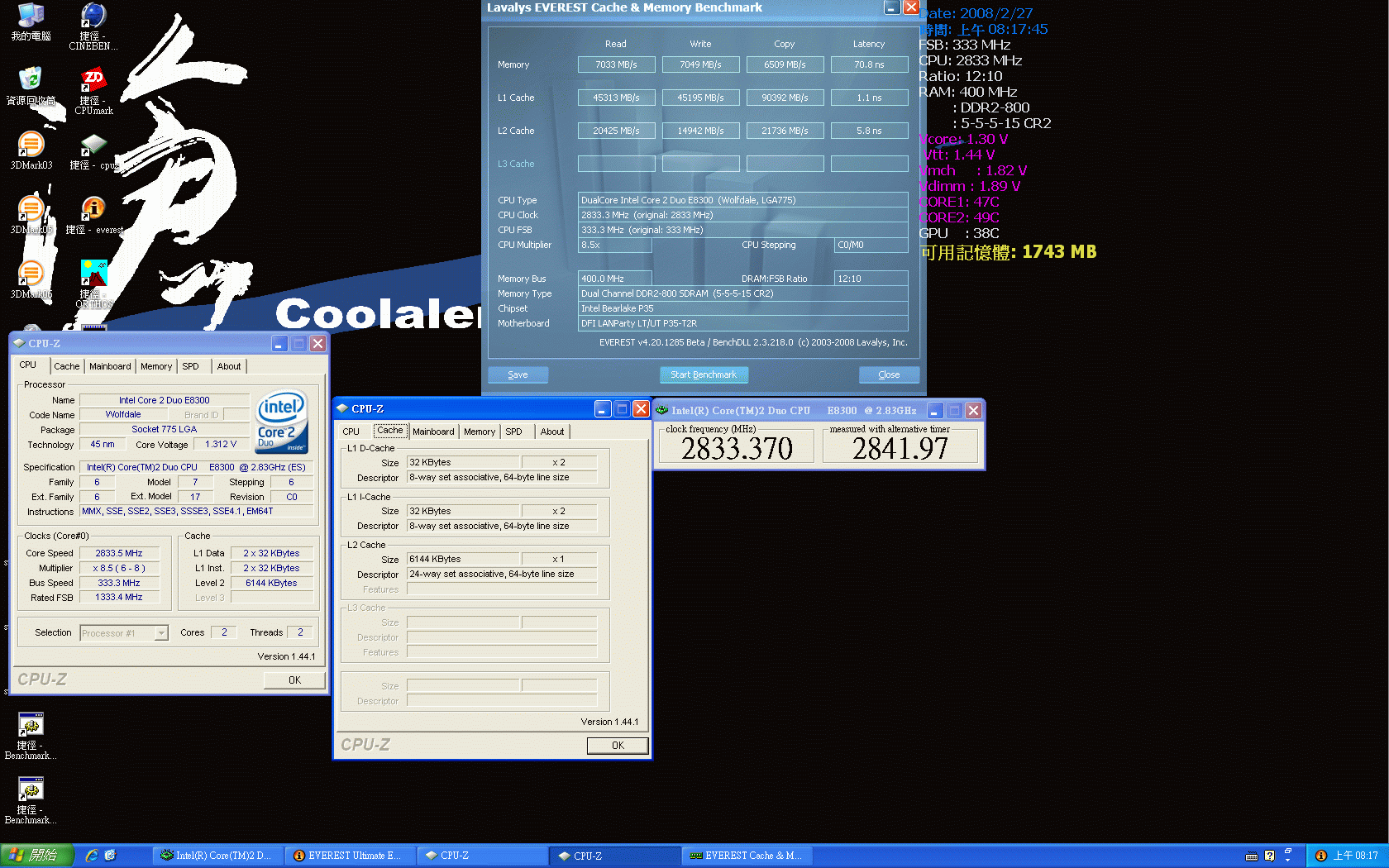Click the CPU-Z title bar icon of left window
Viewport: 1389px width, 868px height.
click(19, 343)
